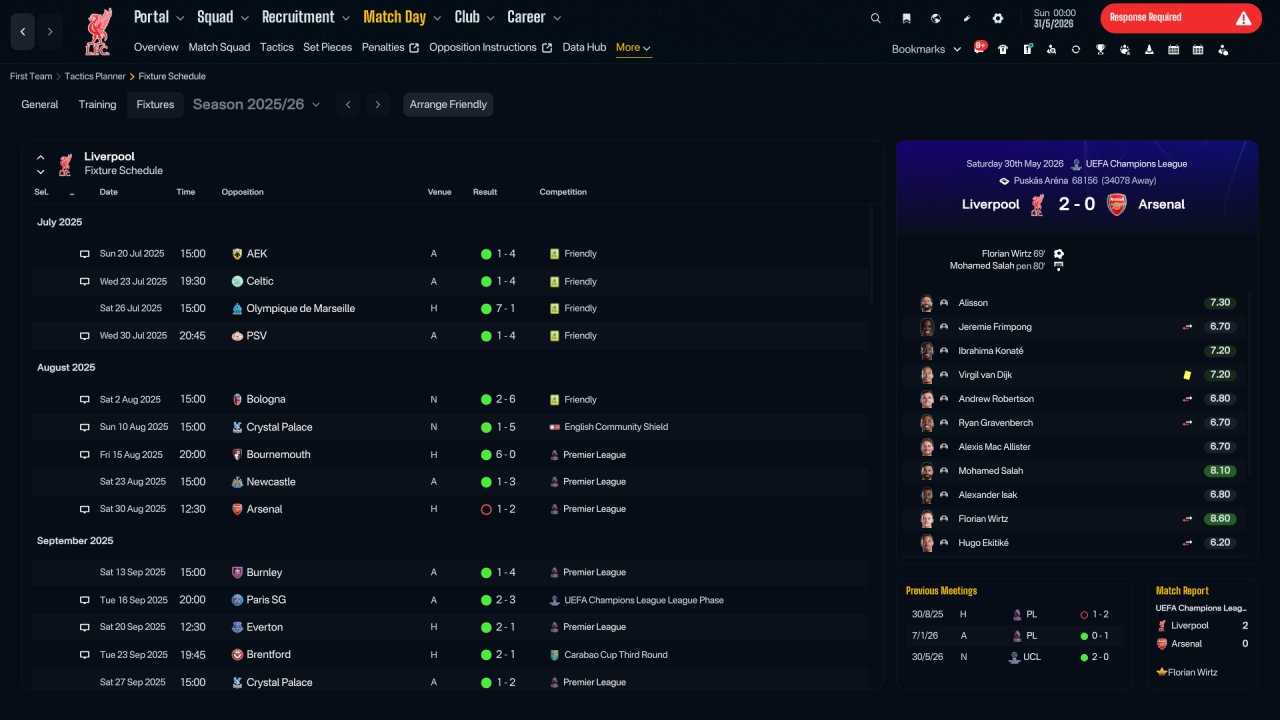Click the pencil edit icon
The height and width of the screenshot is (720, 1280).
pos(967,18)
